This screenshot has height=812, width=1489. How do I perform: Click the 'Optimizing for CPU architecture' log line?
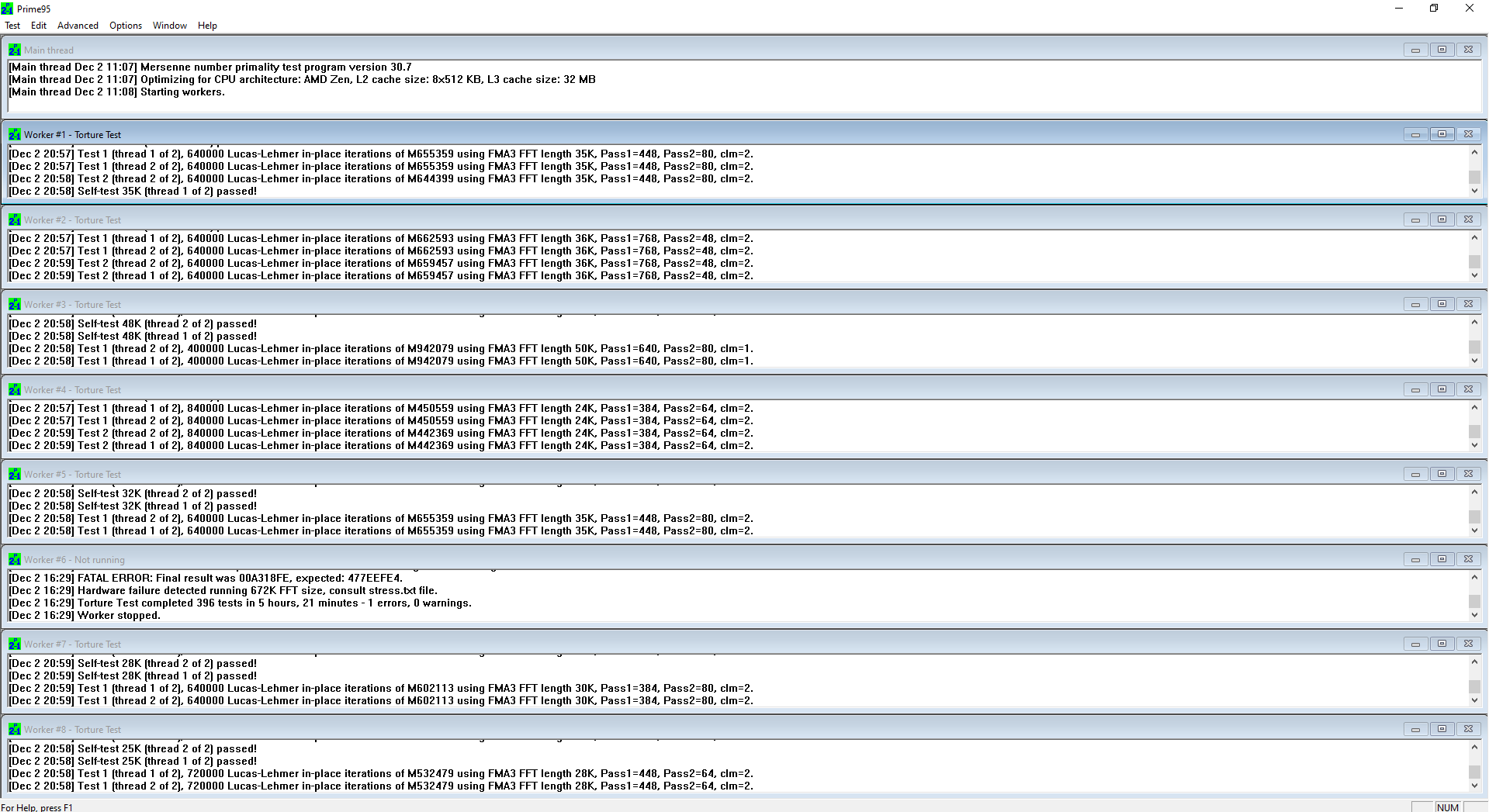[303, 80]
